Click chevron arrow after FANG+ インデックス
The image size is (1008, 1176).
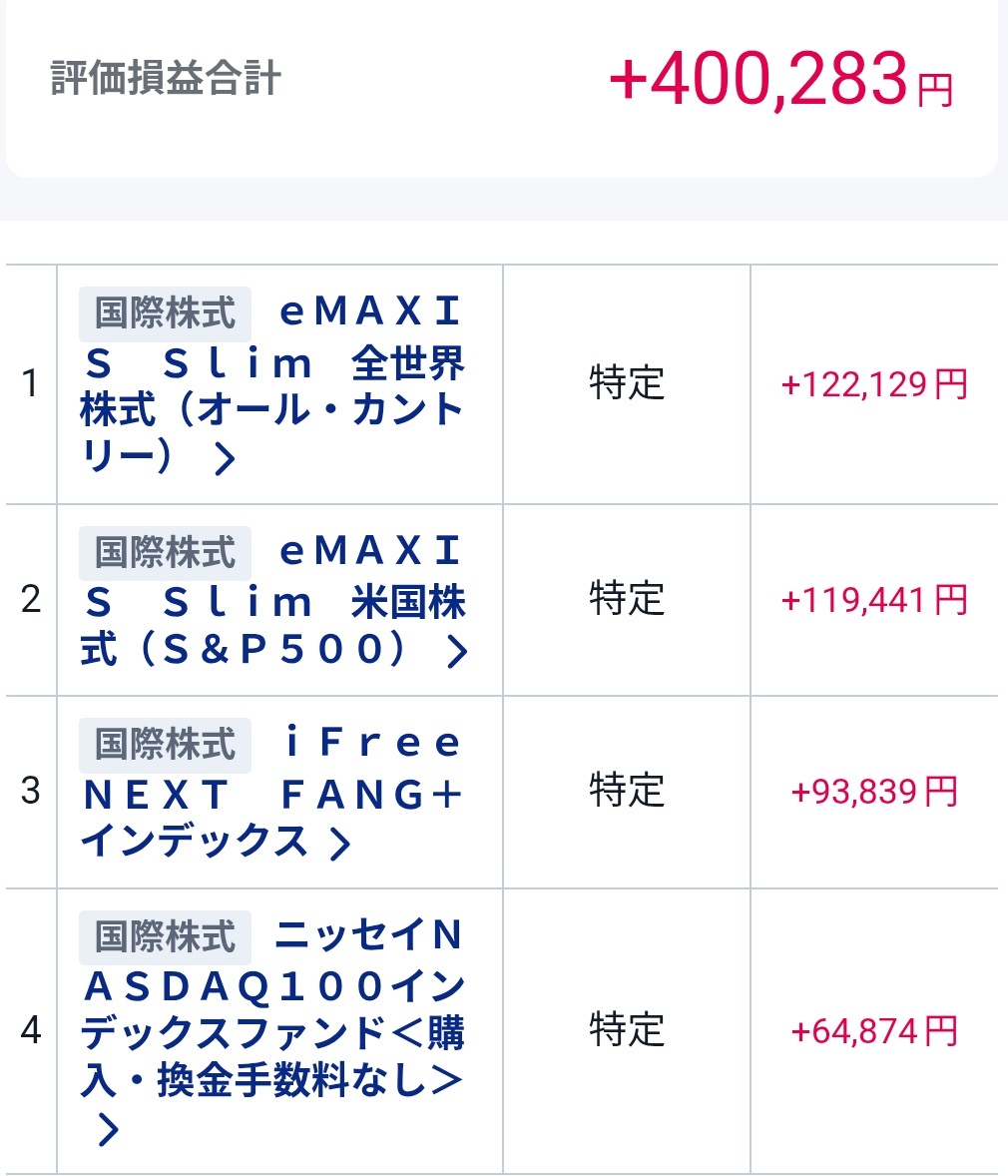pos(340,844)
